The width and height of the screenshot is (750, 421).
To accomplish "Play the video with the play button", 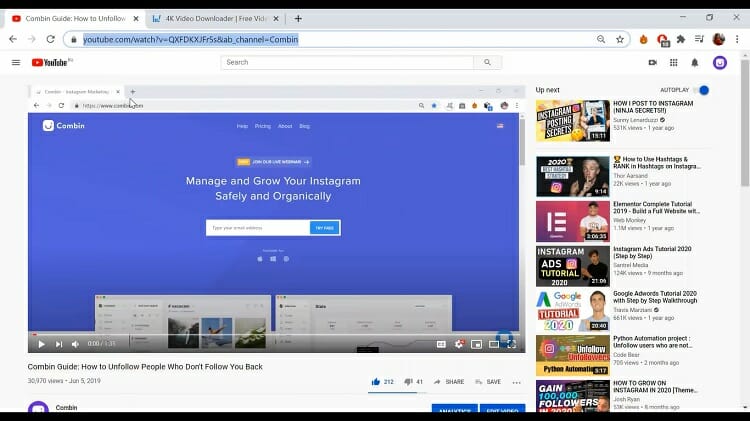I will pyautogui.click(x=42, y=344).
